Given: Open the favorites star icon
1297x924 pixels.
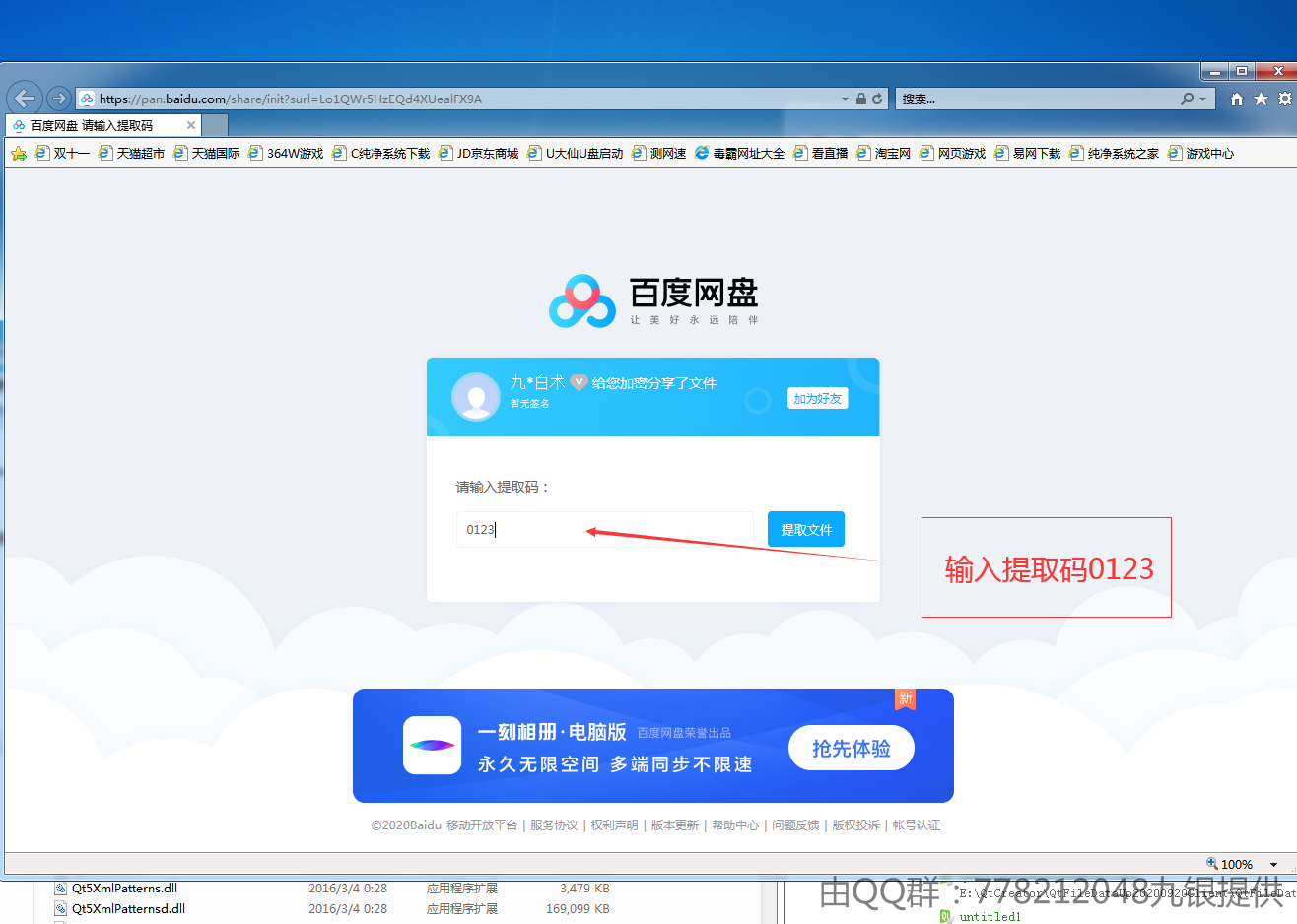Looking at the screenshot, I should coord(1261,99).
